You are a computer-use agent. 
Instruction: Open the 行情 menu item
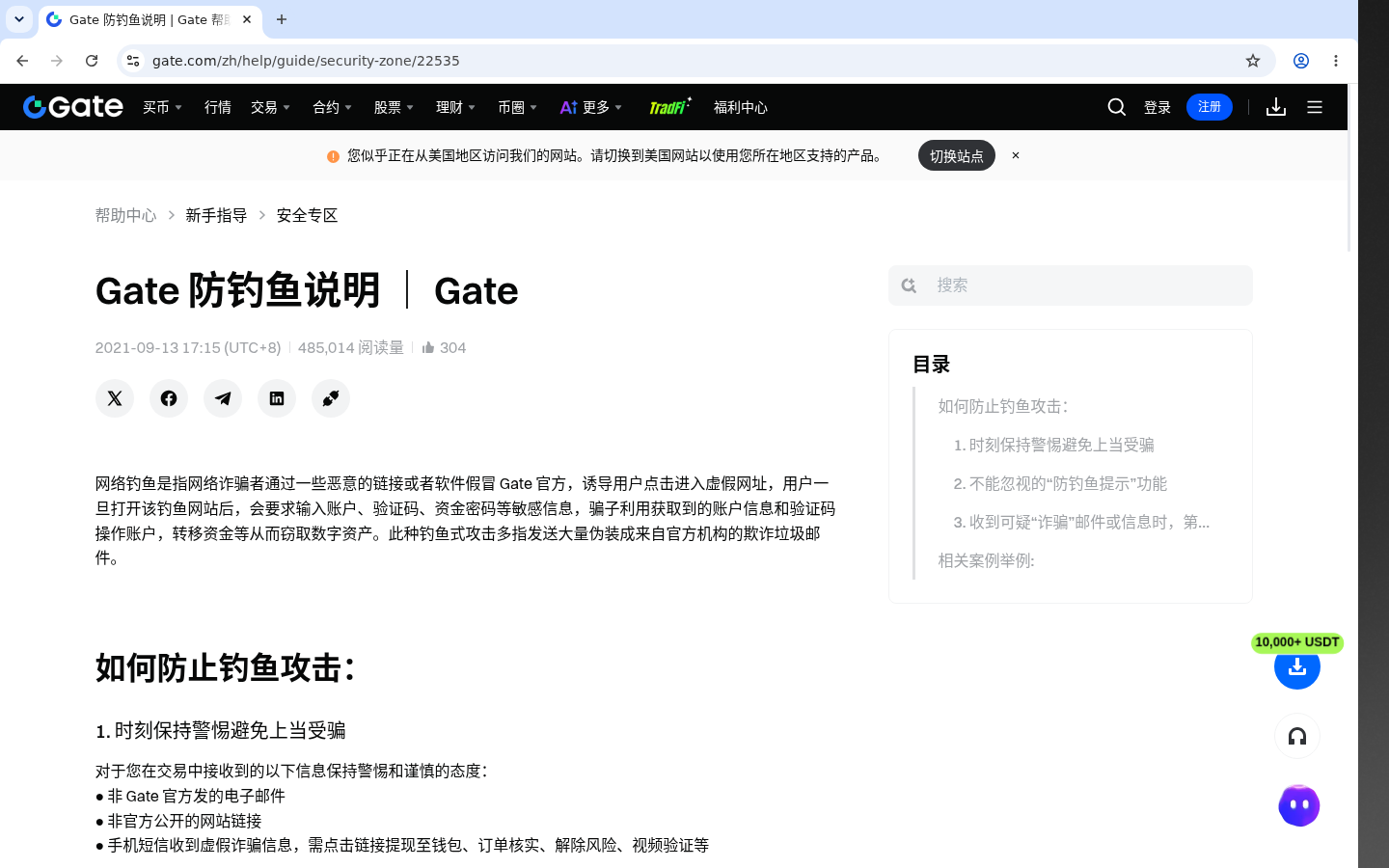[218, 107]
